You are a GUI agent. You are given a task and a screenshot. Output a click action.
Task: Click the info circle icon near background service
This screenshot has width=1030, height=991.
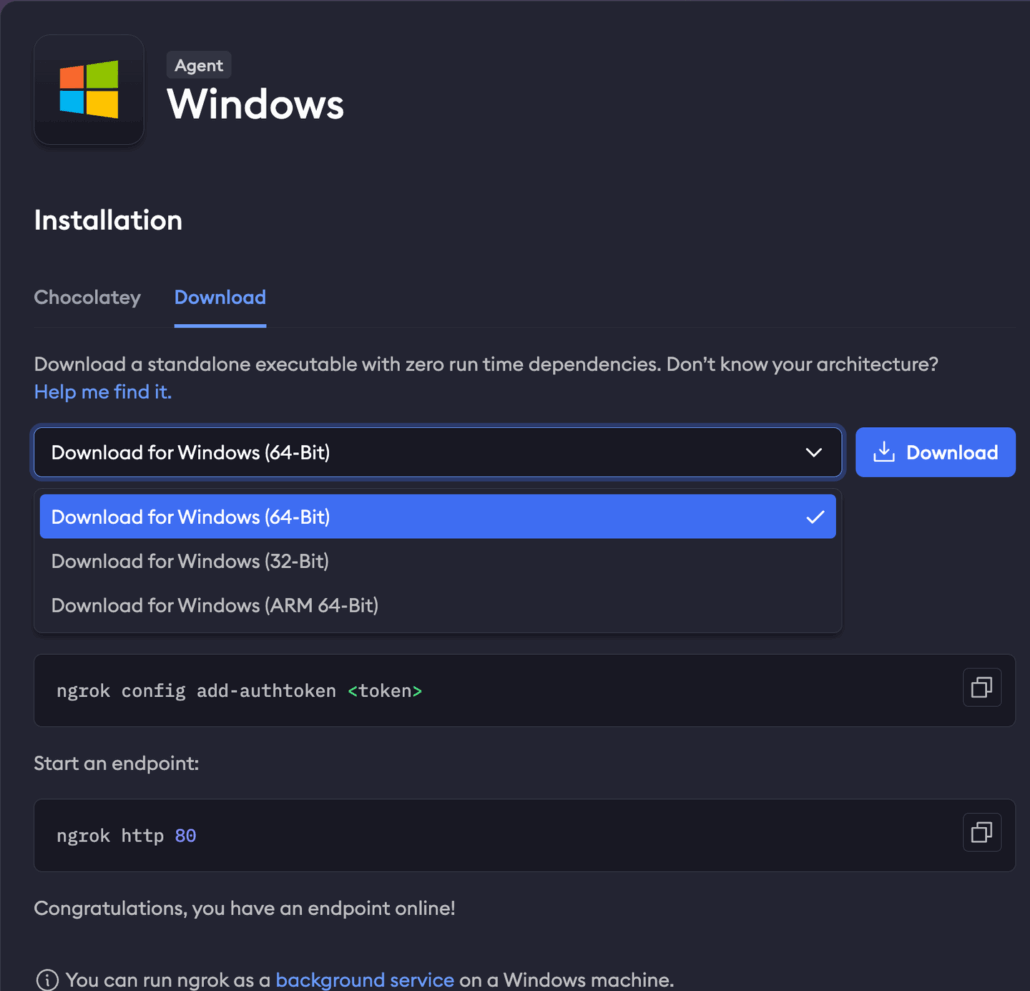tap(46, 979)
